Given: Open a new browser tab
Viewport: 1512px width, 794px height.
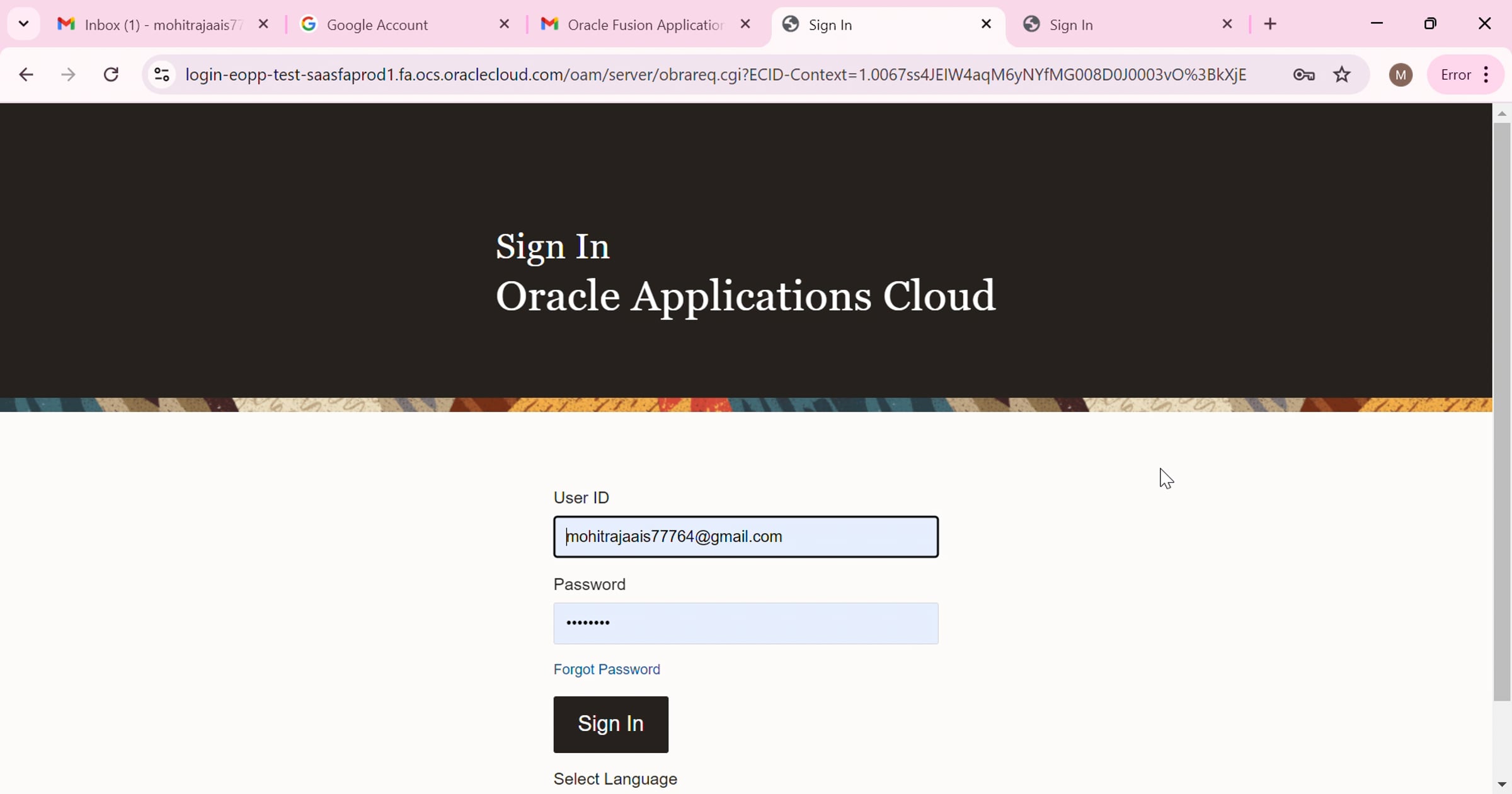Looking at the screenshot, I should click(x=1271, y=24).
